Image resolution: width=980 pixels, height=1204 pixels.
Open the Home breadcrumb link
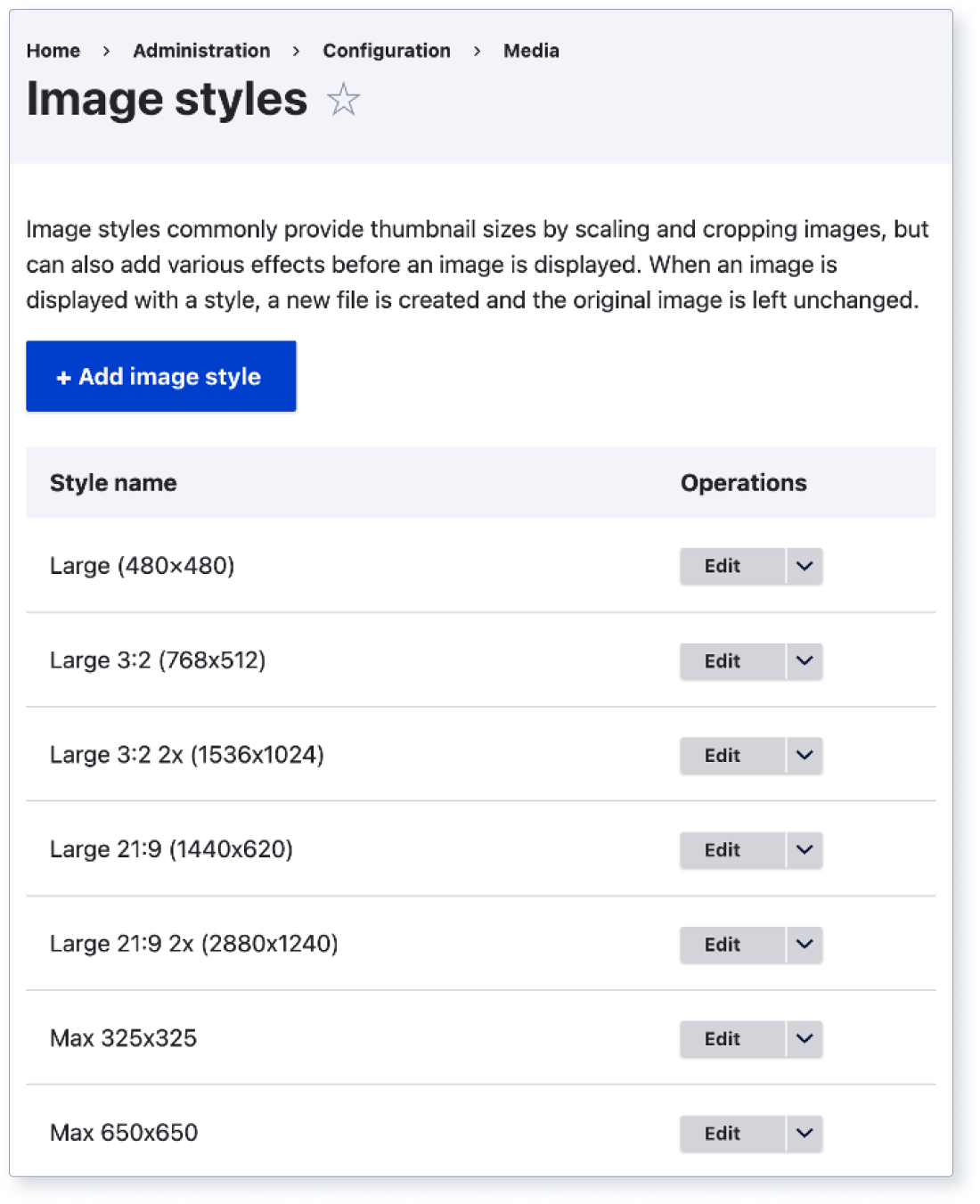coord(53,51)
